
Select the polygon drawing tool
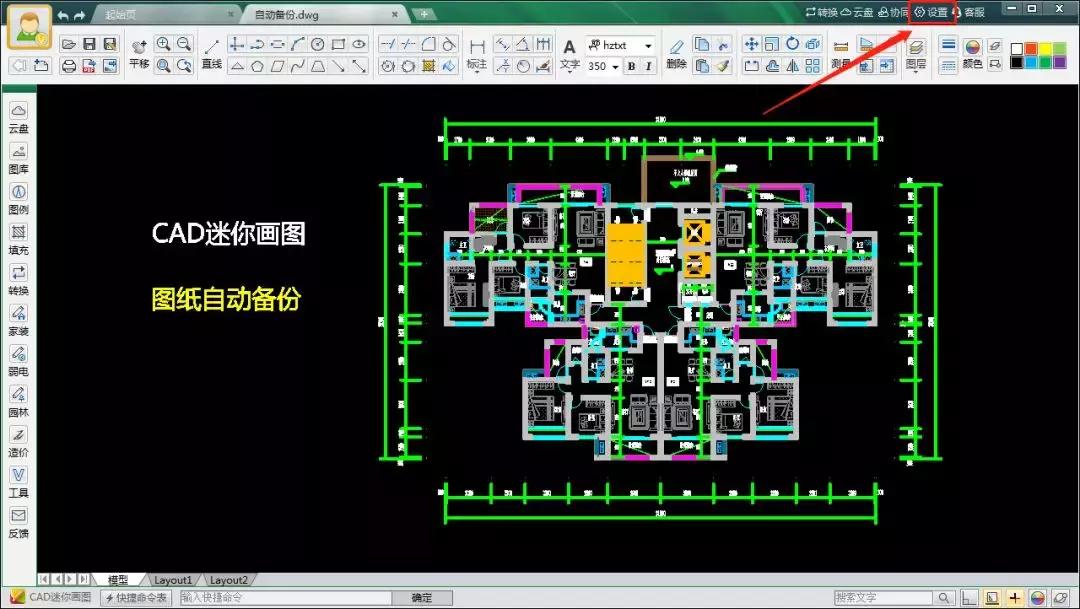(x=257, y=66)
